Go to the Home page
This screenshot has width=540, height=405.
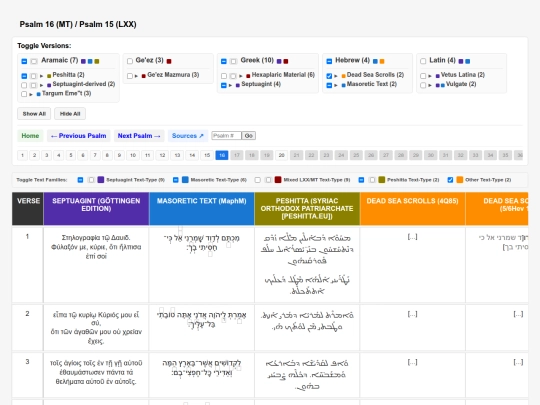click(x=30, y=136)
